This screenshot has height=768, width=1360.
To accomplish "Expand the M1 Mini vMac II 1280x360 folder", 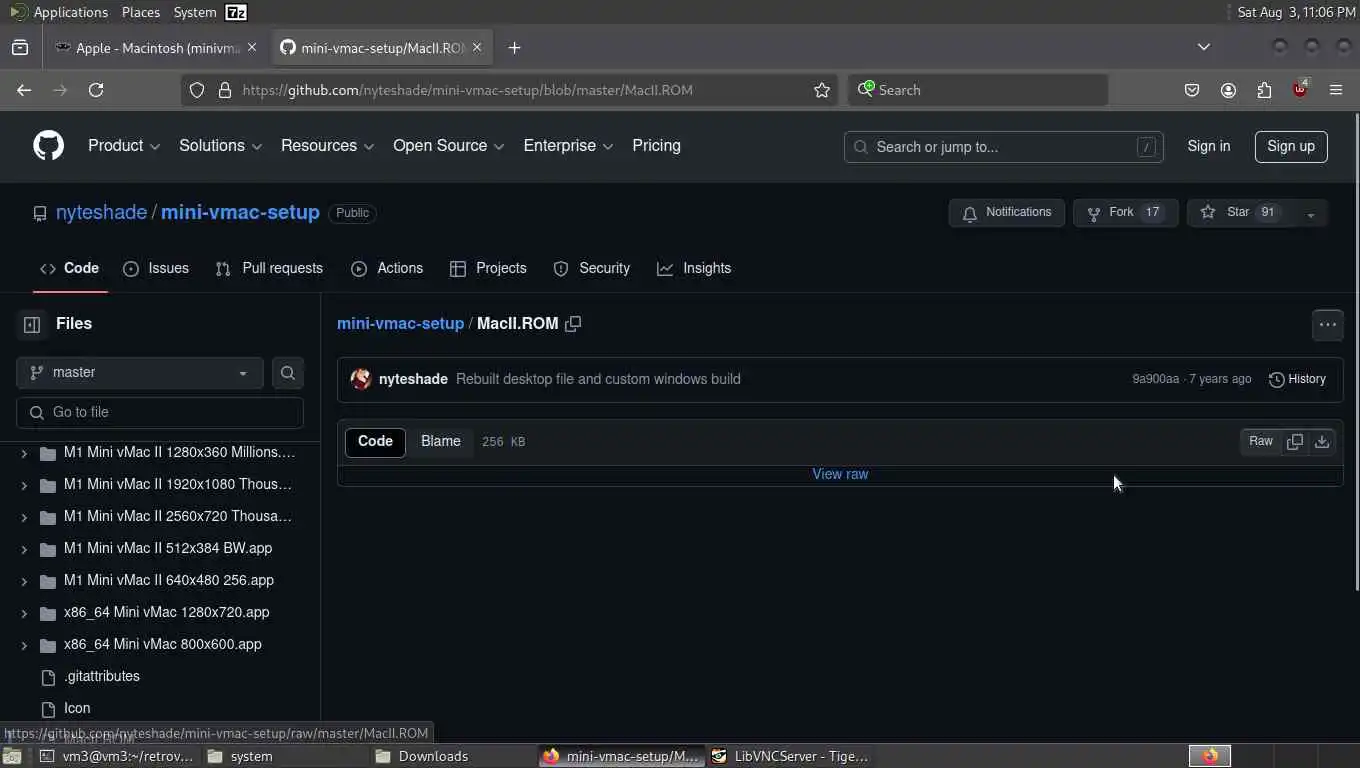I will 24,453.
